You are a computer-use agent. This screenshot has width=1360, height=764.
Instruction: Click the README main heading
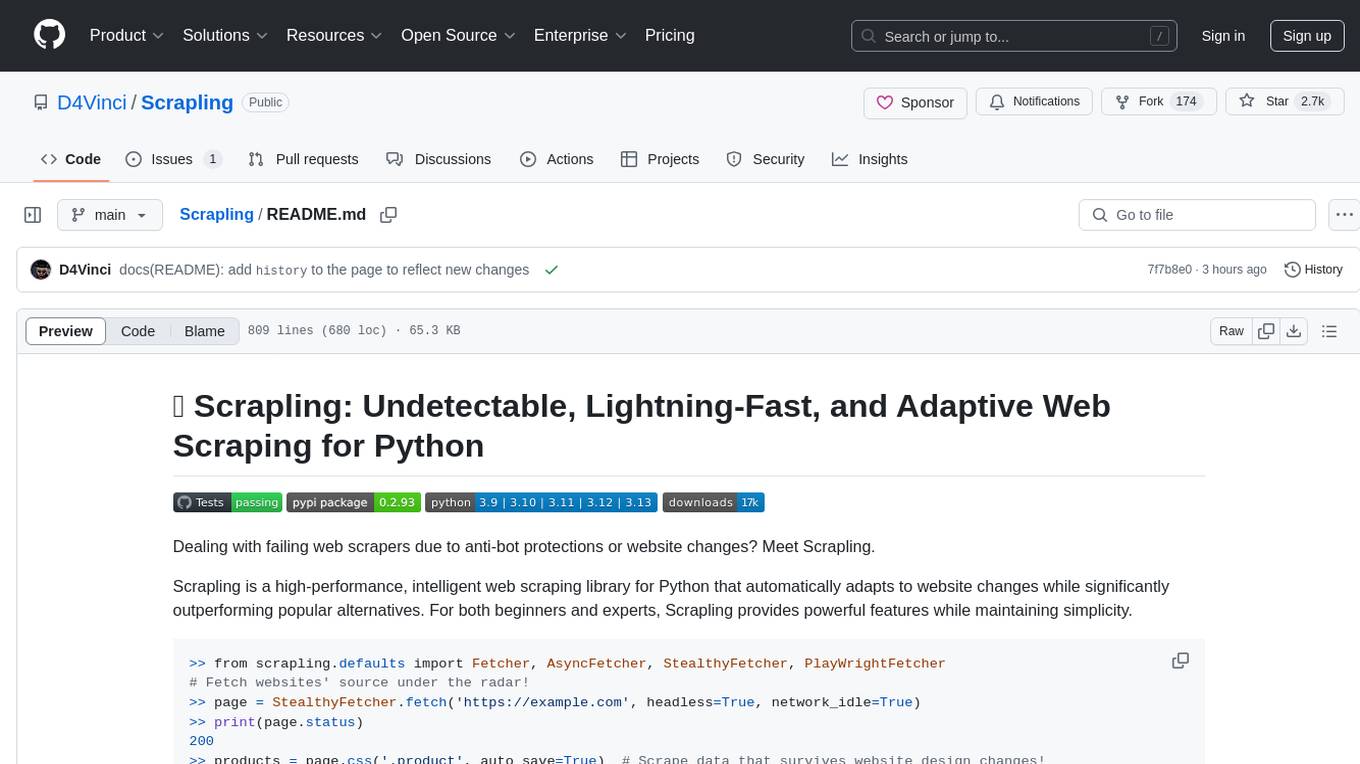coord(641,425)
